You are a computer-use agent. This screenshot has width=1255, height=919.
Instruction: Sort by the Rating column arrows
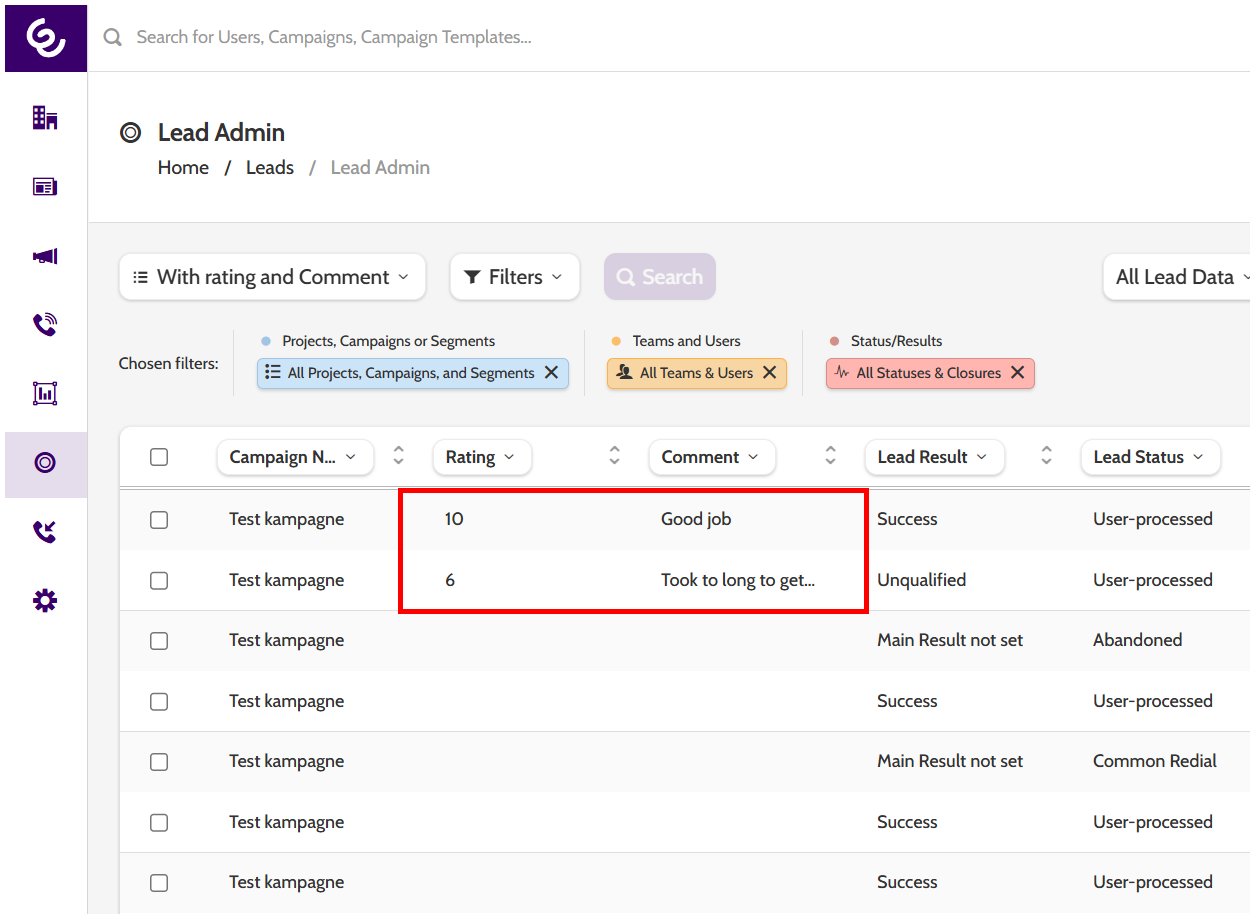point(615,456)
